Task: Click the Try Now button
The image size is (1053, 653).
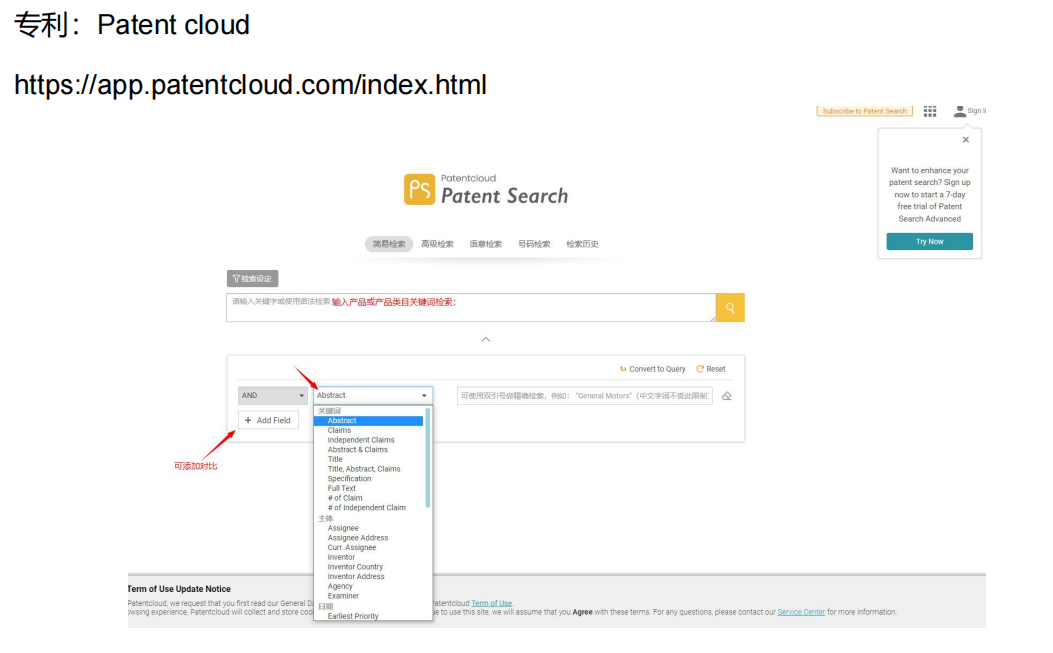Action: tap(929, 242)
